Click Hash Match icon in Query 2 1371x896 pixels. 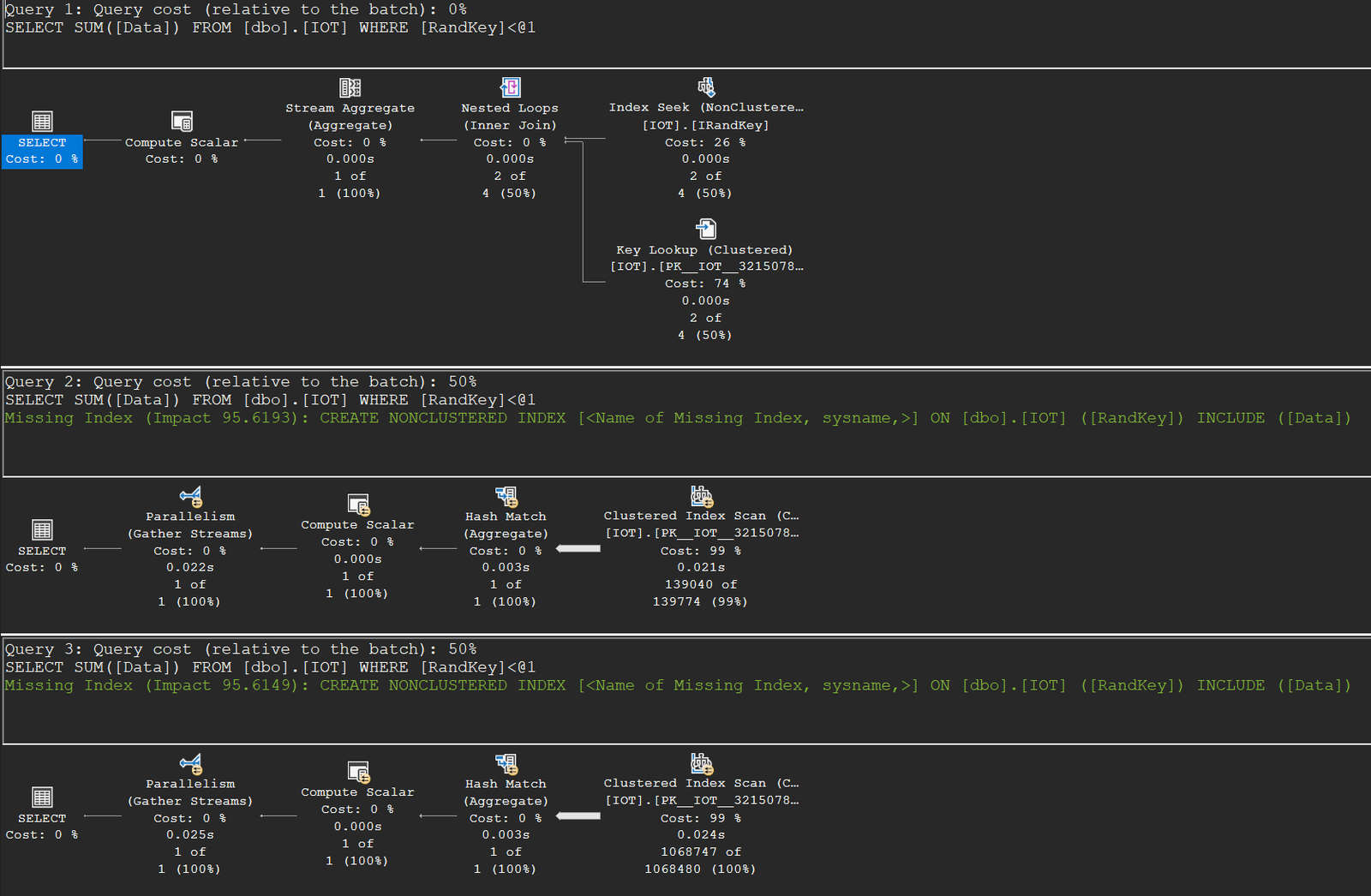(506, 496)
